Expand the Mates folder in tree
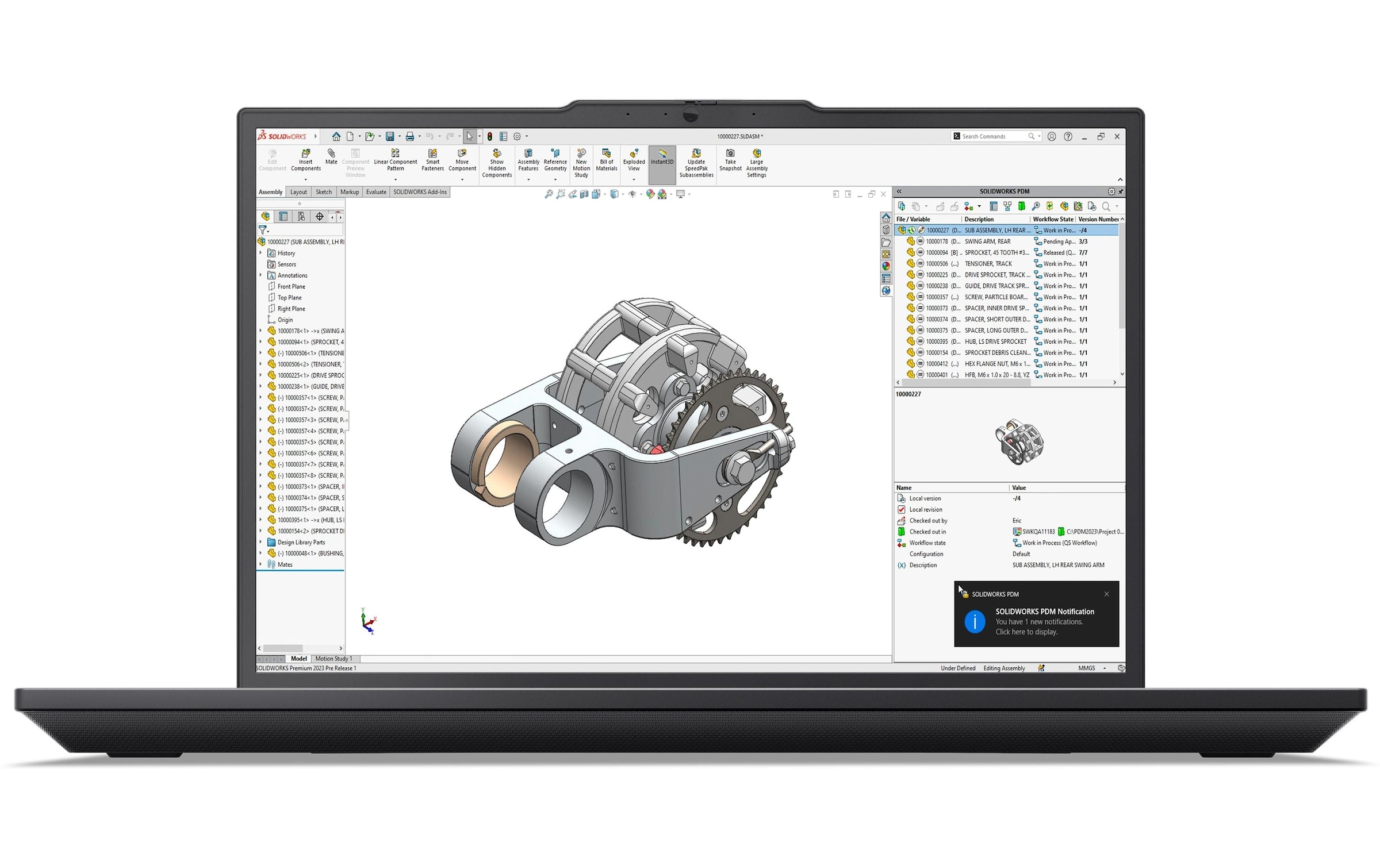 [260, 564]
